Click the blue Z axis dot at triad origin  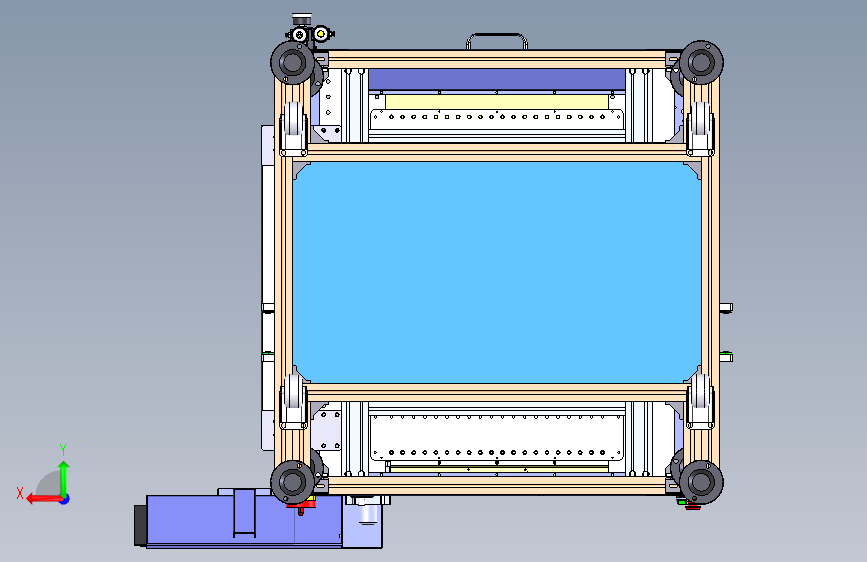click(65, 499)
